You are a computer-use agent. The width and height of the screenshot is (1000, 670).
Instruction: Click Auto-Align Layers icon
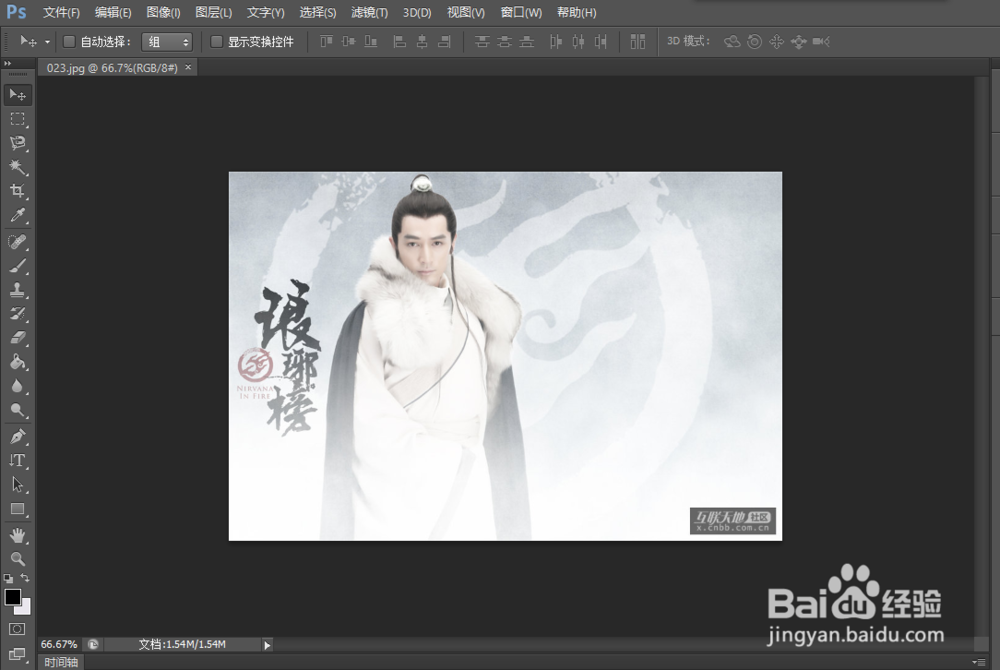pos(638,42)
